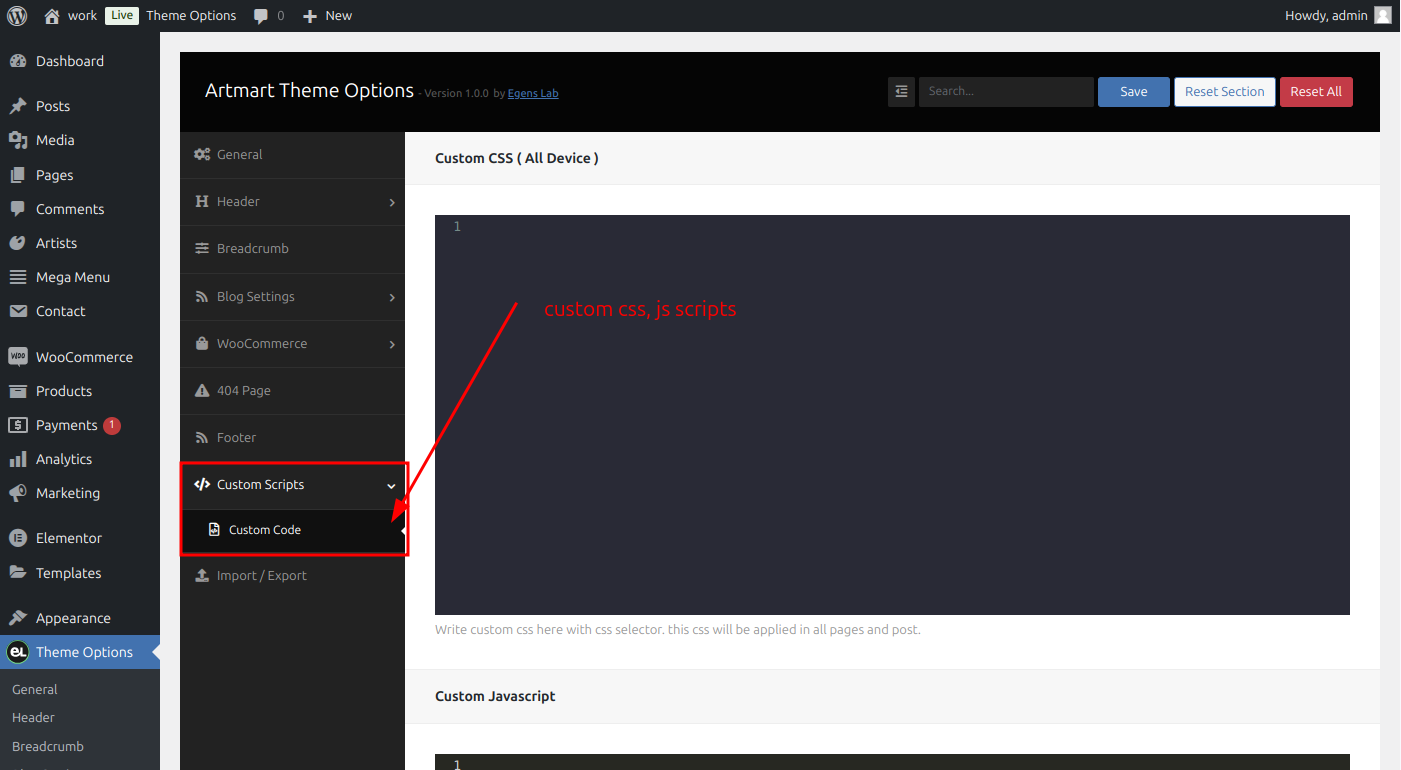Click the Artists palette icon

pos(18,243)
